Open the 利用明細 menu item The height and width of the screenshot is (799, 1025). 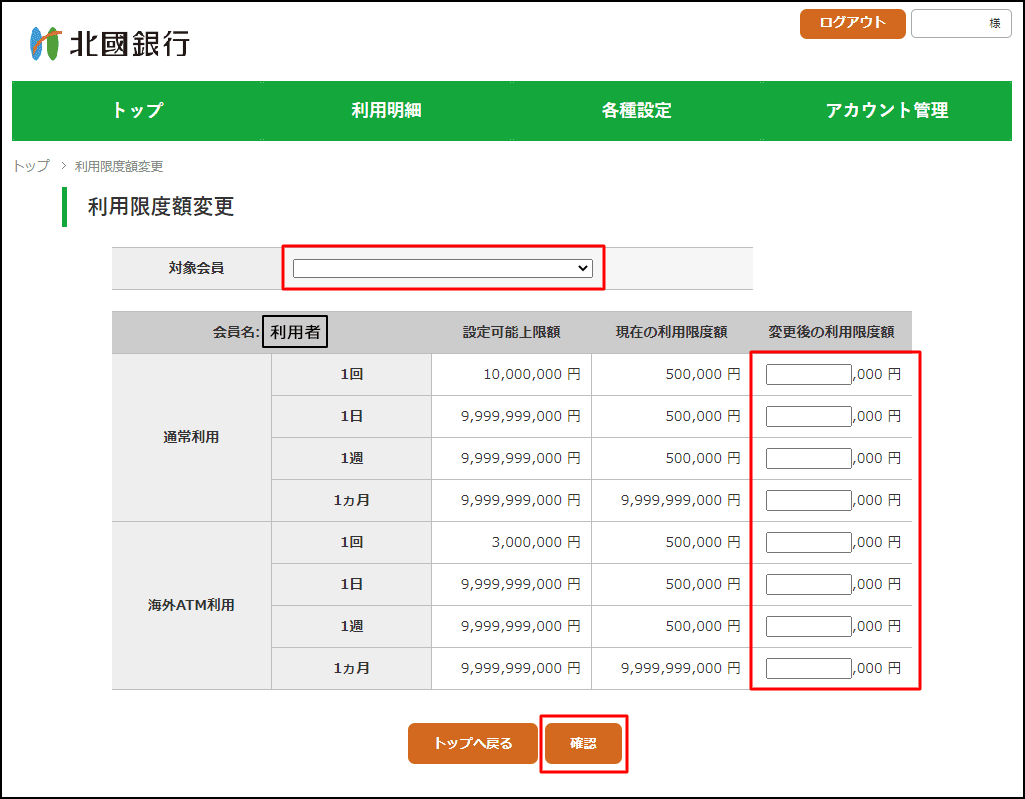(386, 111)
